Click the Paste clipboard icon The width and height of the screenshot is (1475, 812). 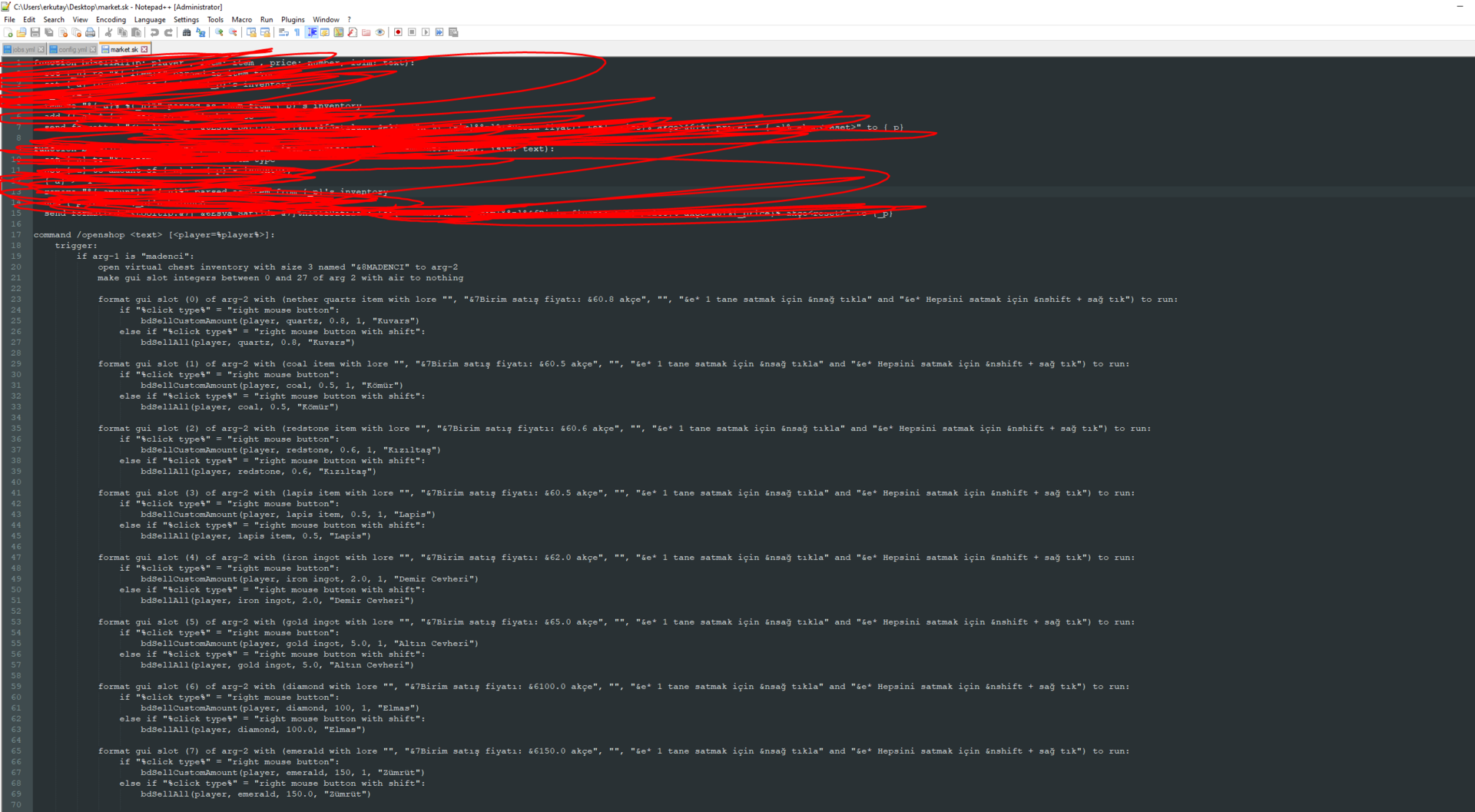pyautogui.click(x=136, y=32)
